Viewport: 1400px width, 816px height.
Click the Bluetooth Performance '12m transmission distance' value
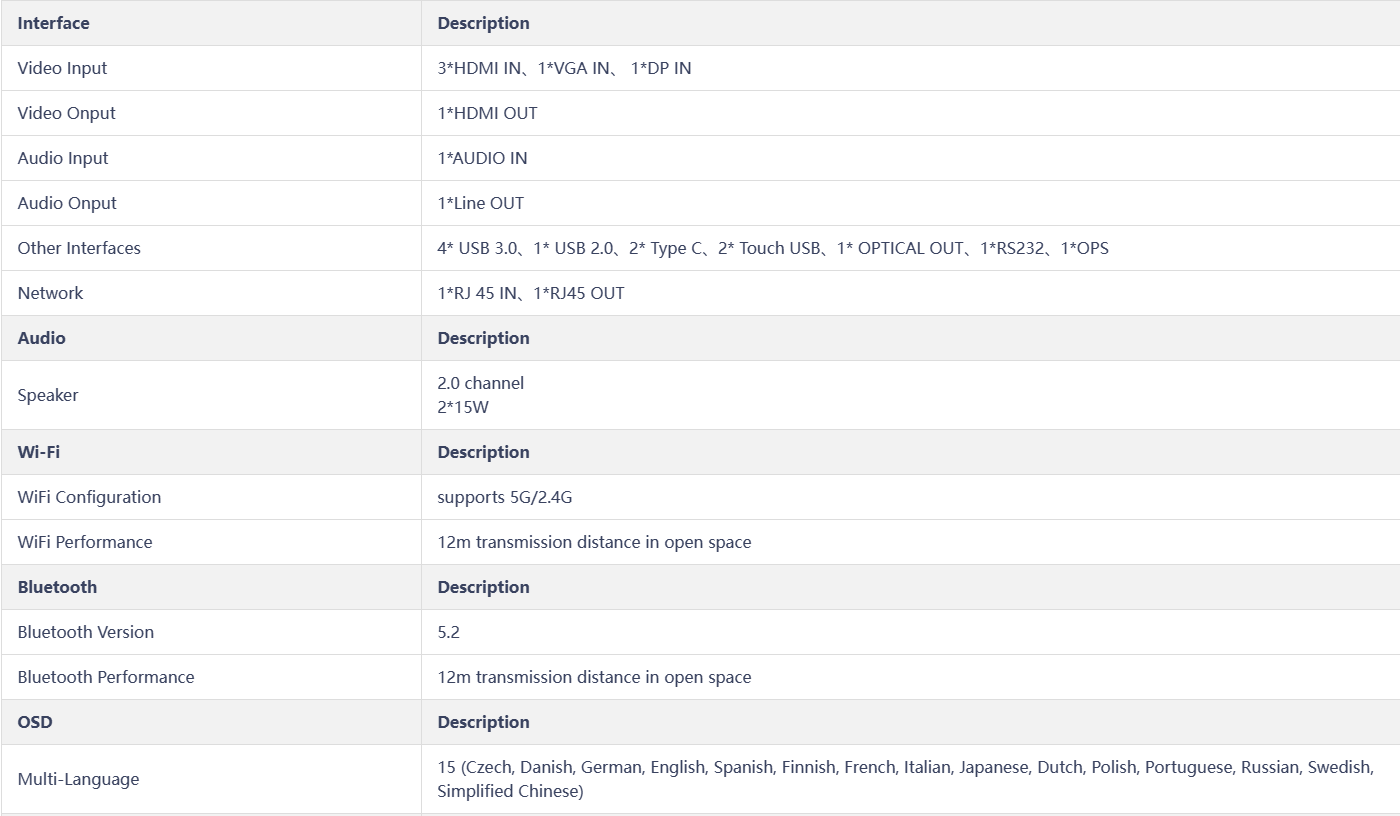click(594, 677)
